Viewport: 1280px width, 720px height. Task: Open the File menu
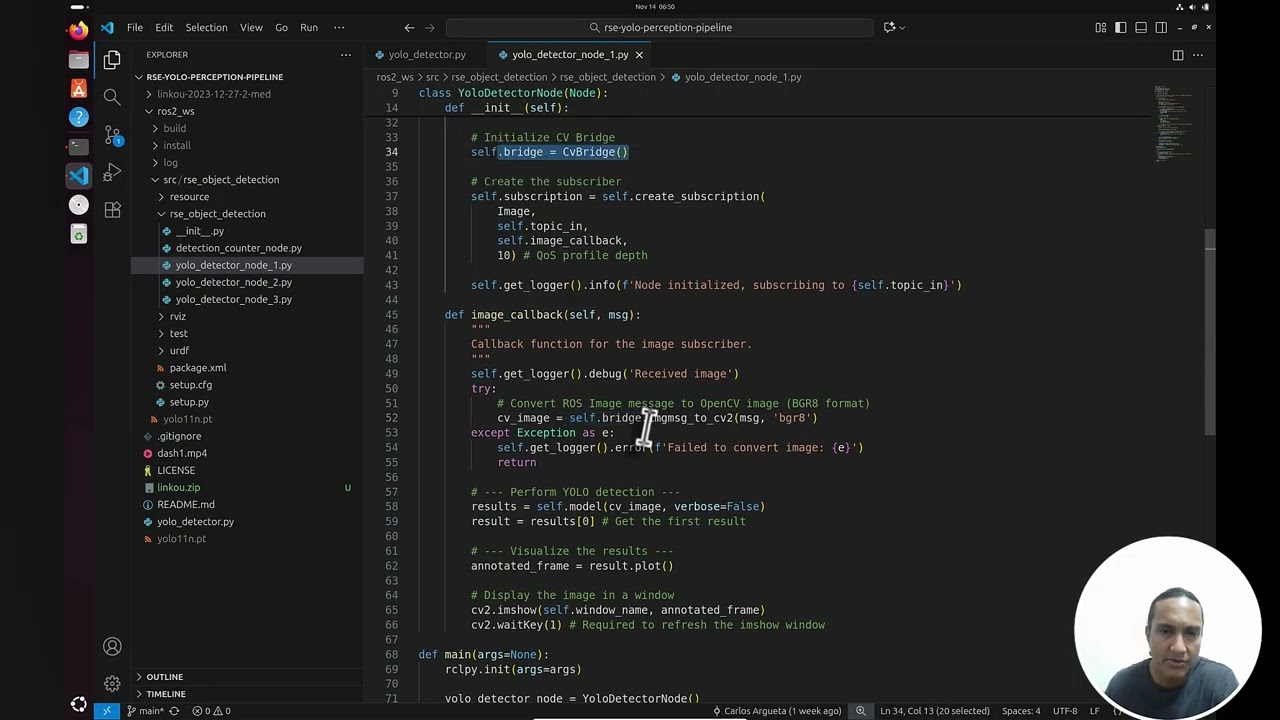click(x=134, y=27)
